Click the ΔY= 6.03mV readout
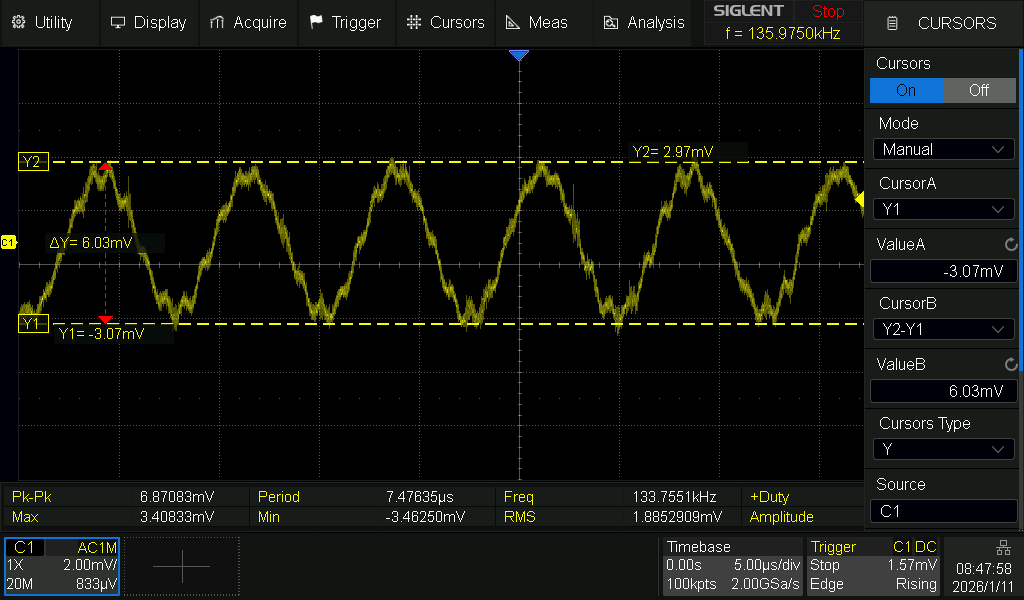The width and height of the screenshot is (1024, 600). [x=91, y=243]
